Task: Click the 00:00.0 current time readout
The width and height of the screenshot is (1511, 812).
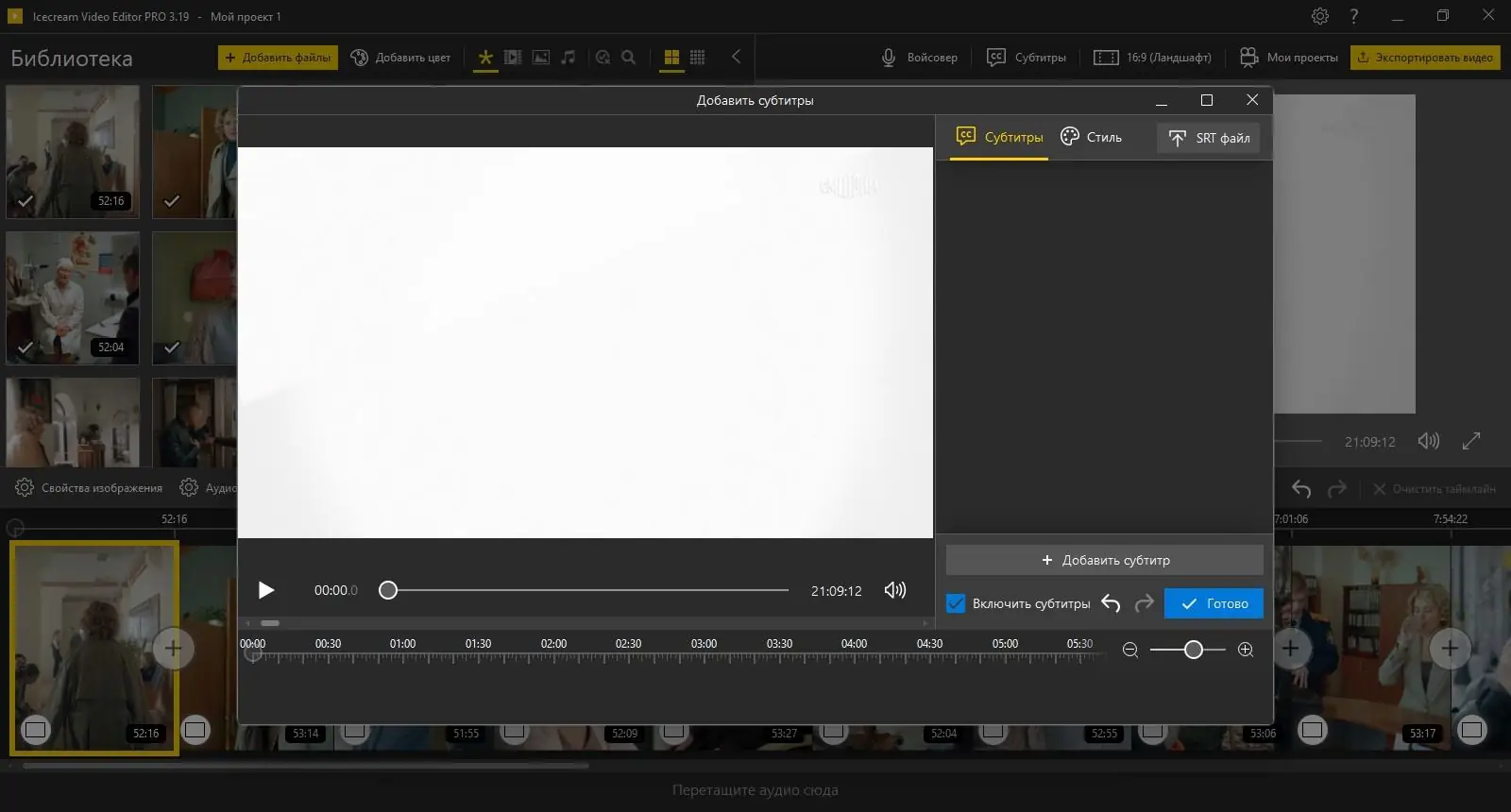Action: coord(336,591)
